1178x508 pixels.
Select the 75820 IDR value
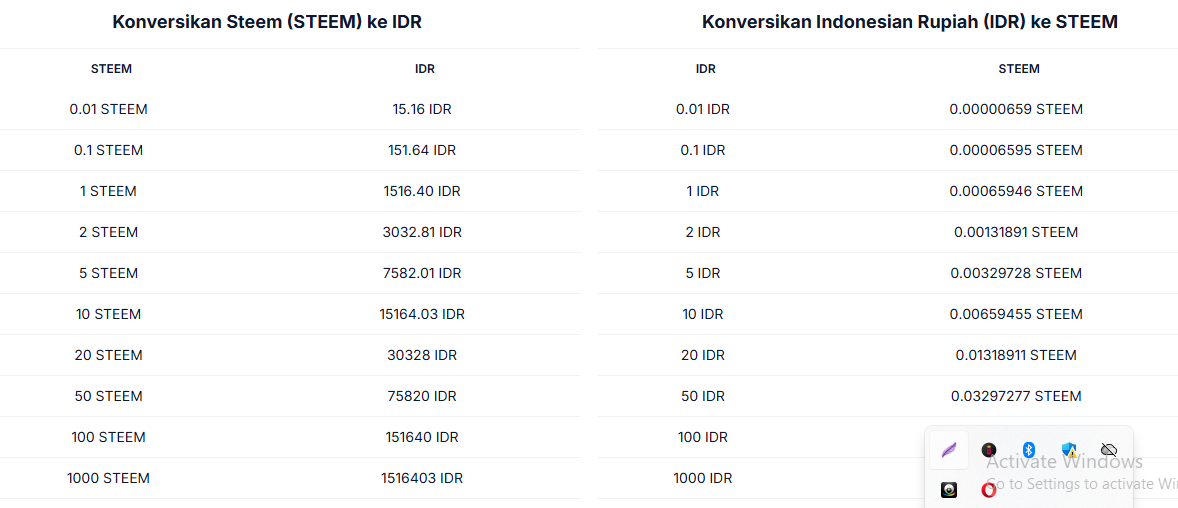tap(421, 396)
